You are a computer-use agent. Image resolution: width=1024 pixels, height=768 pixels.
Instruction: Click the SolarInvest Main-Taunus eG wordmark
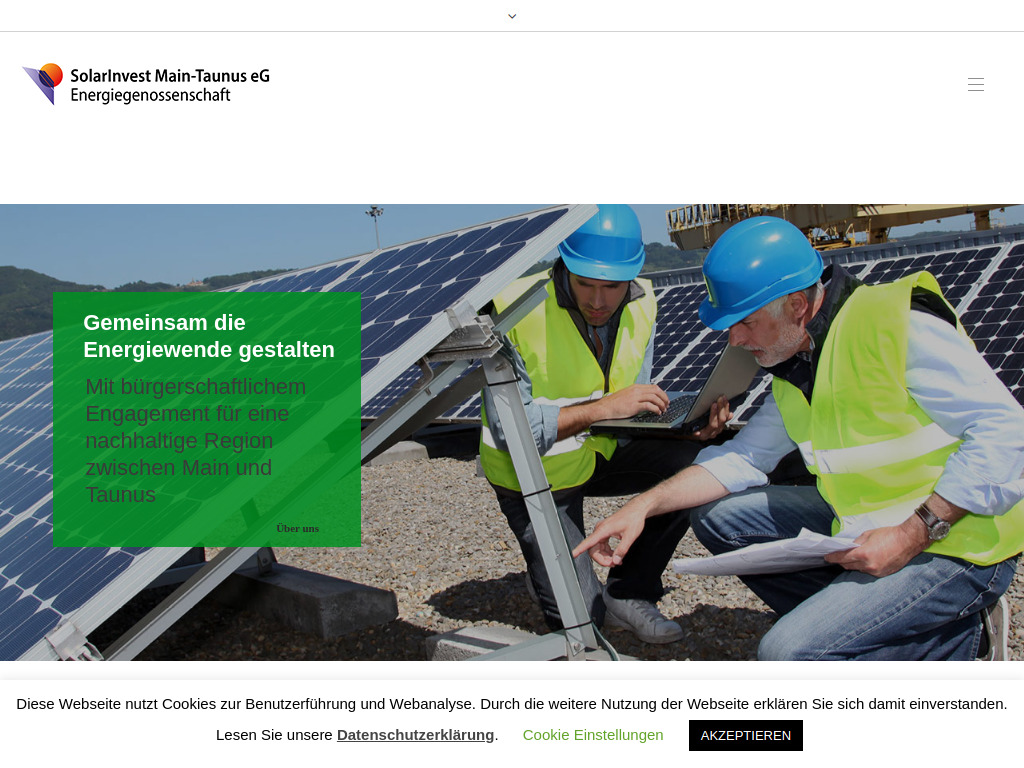[x=169, y=76]
